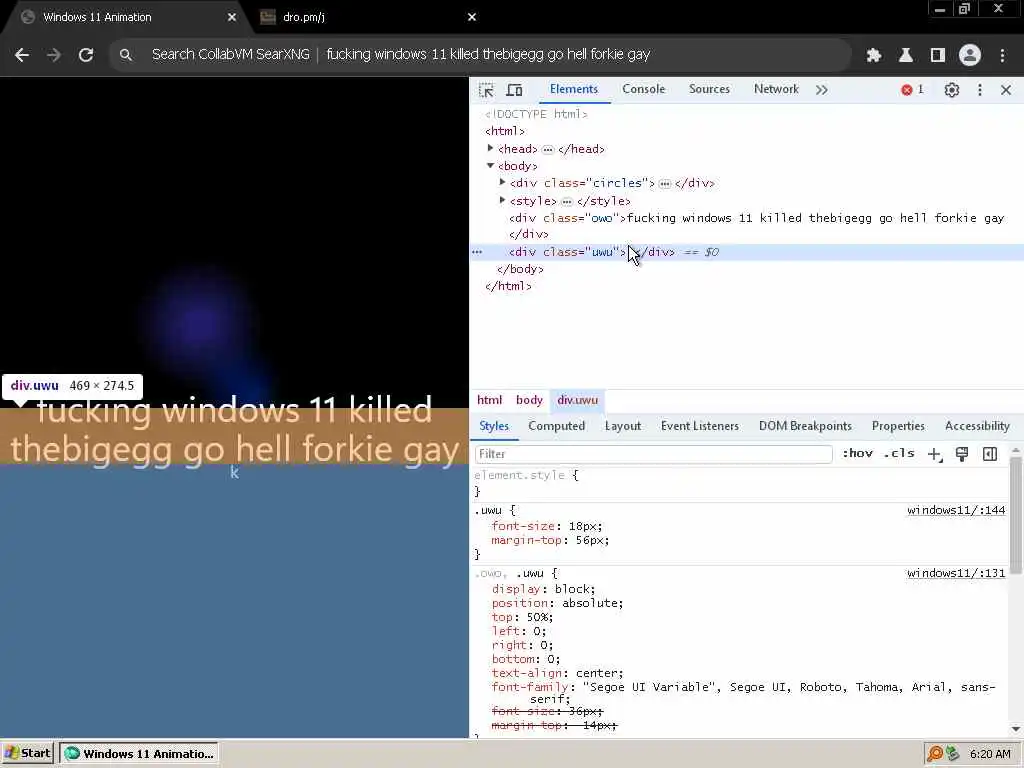
Task: Click ellipsis inside the circles div
Action: tap(665, 184)
